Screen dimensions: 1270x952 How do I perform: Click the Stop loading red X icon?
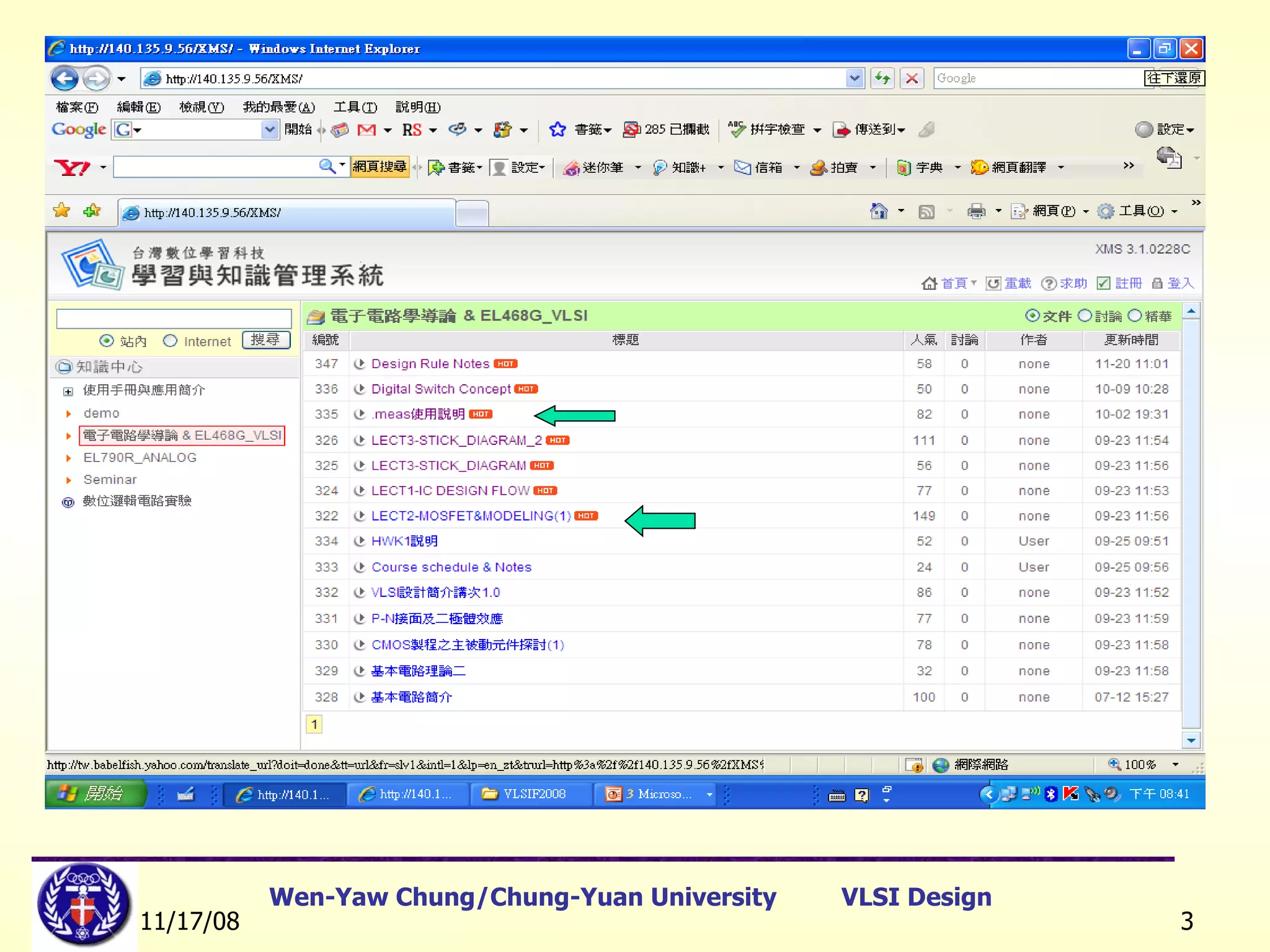tap(912, 79)
